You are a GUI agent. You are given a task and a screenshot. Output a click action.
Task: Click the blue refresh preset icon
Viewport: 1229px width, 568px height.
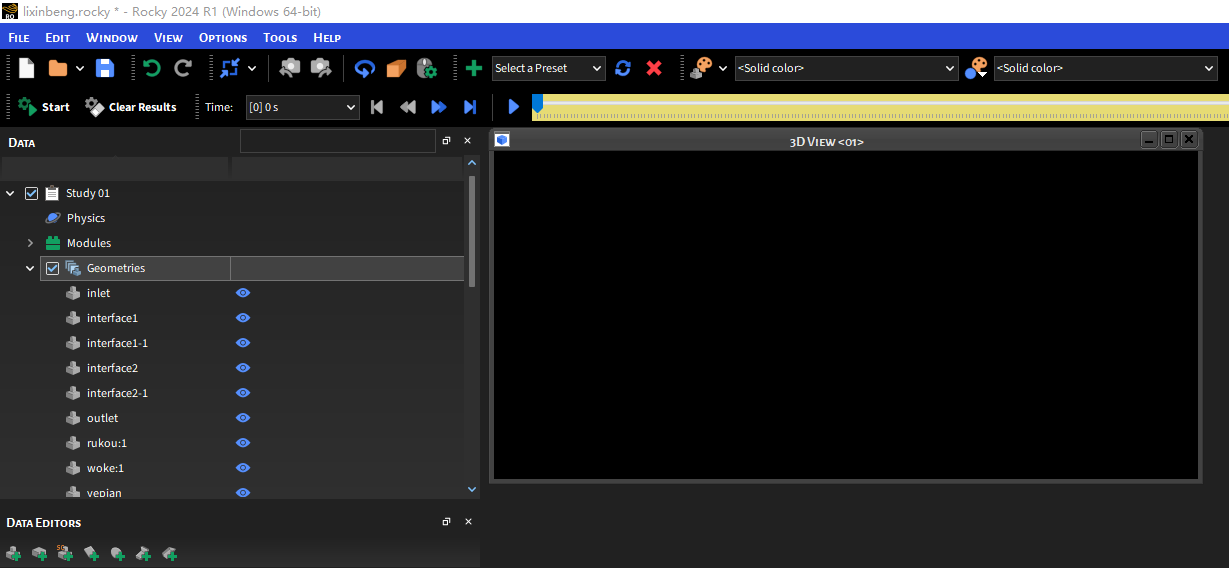point(623,68)
